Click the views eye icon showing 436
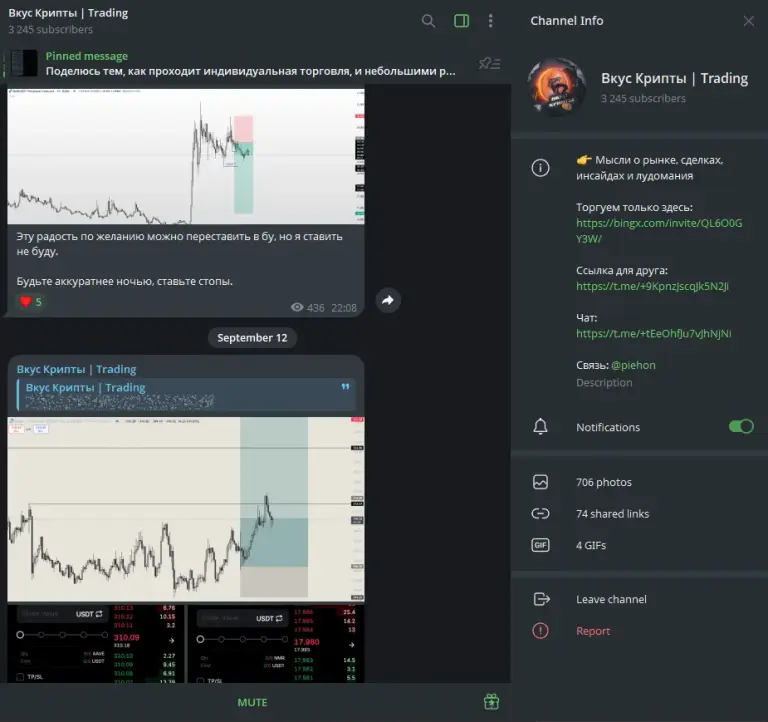Image resolution: width=768 pixels, height=722 pixels. (x=297, y=308)
